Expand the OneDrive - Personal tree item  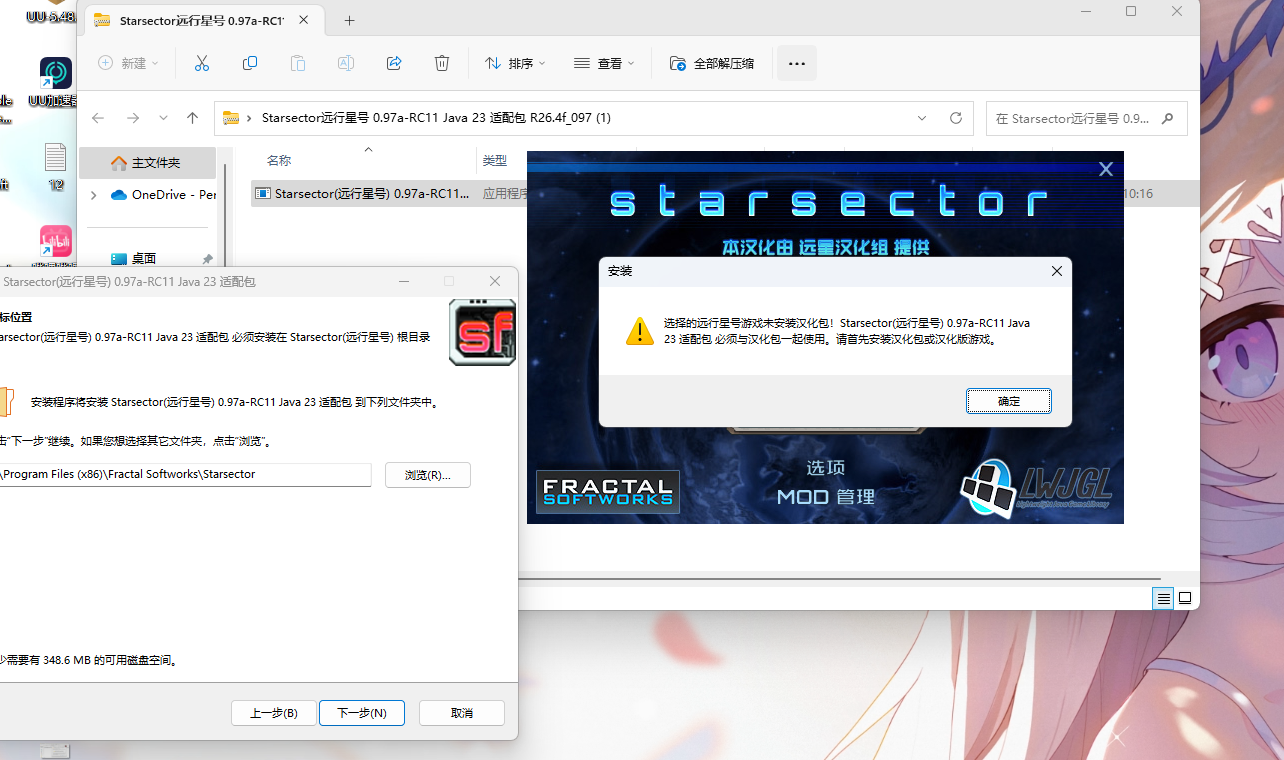[93, 194]
